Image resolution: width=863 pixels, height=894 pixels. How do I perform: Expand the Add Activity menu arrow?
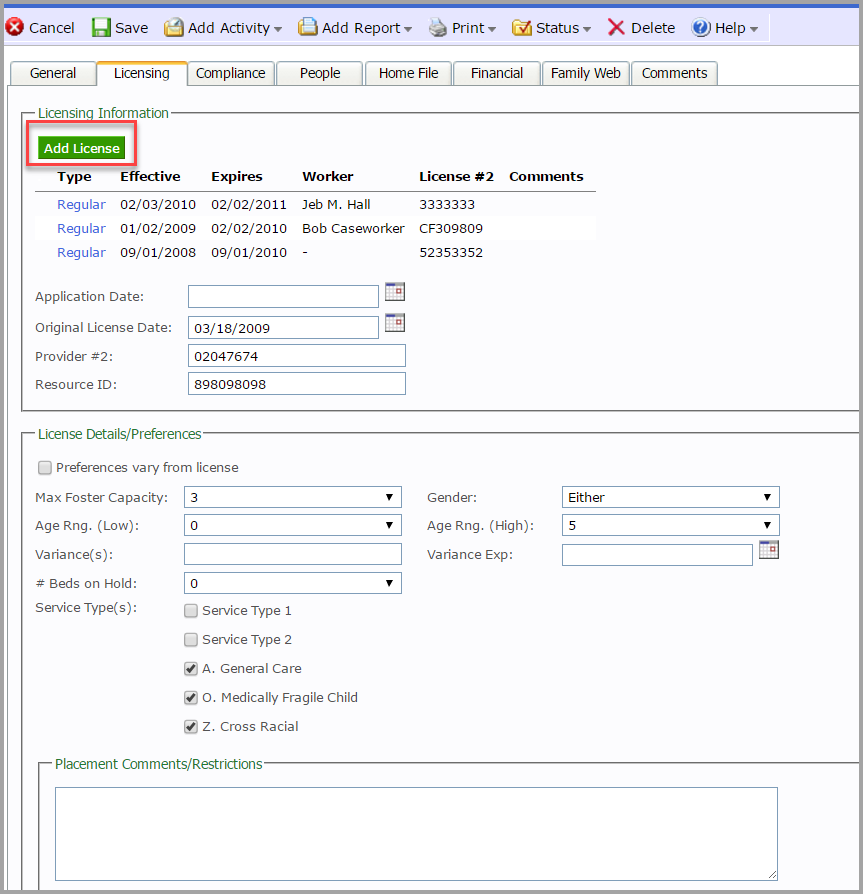pos(278,29)
